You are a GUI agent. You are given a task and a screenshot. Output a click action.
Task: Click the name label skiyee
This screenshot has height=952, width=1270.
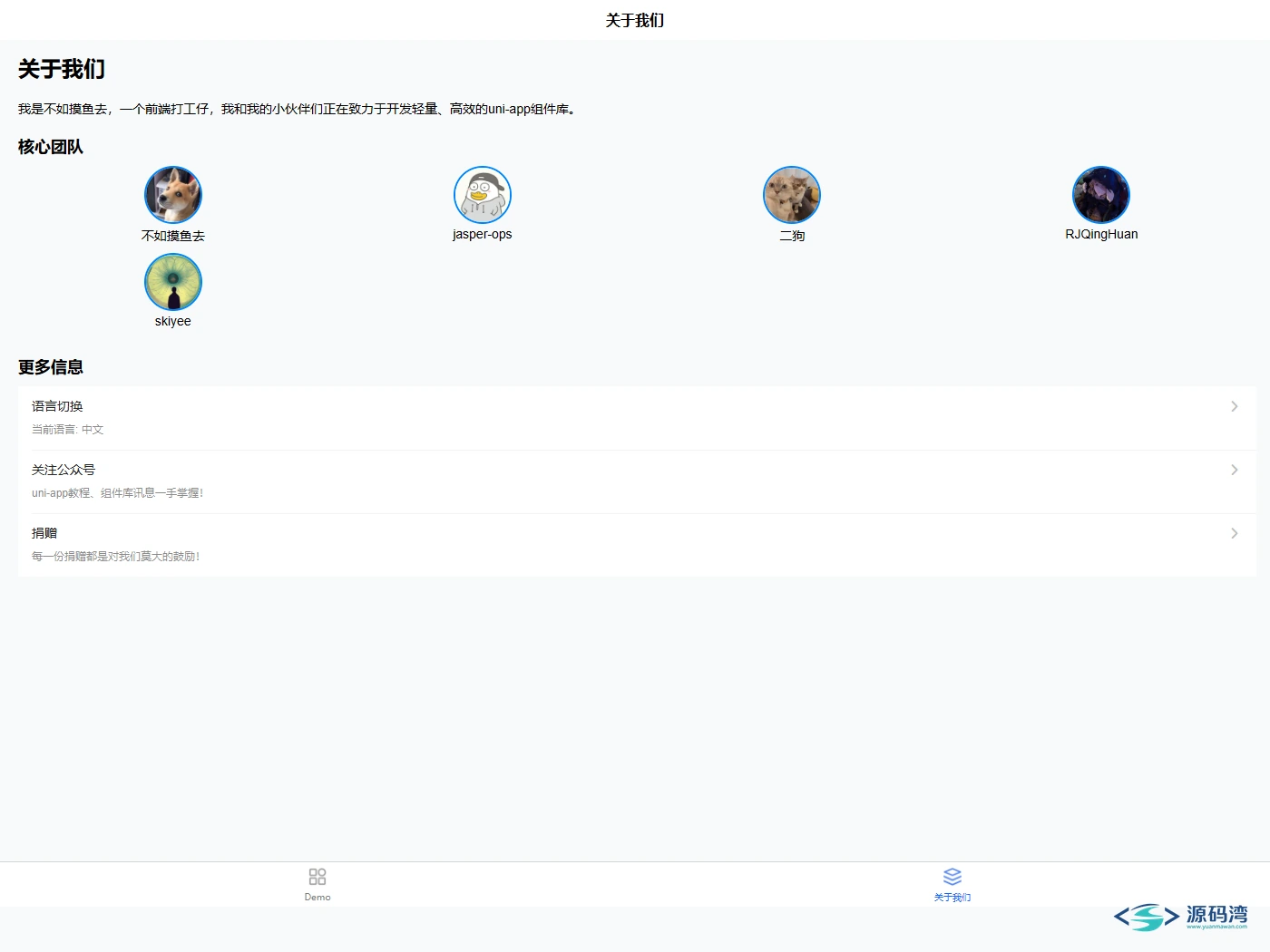[x=173, y=321]
